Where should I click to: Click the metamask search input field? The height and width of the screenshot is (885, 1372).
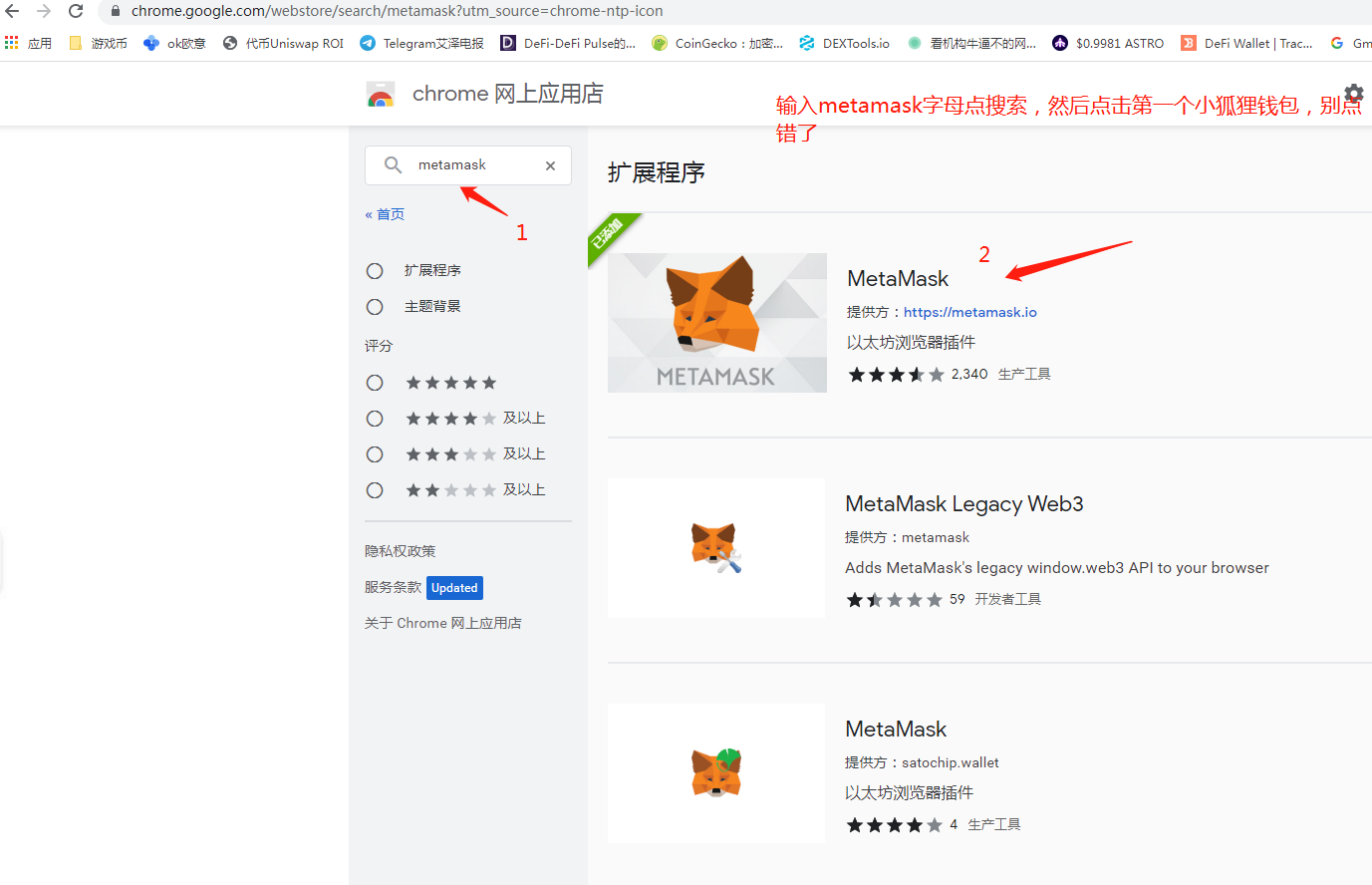(x=468, y=165)
